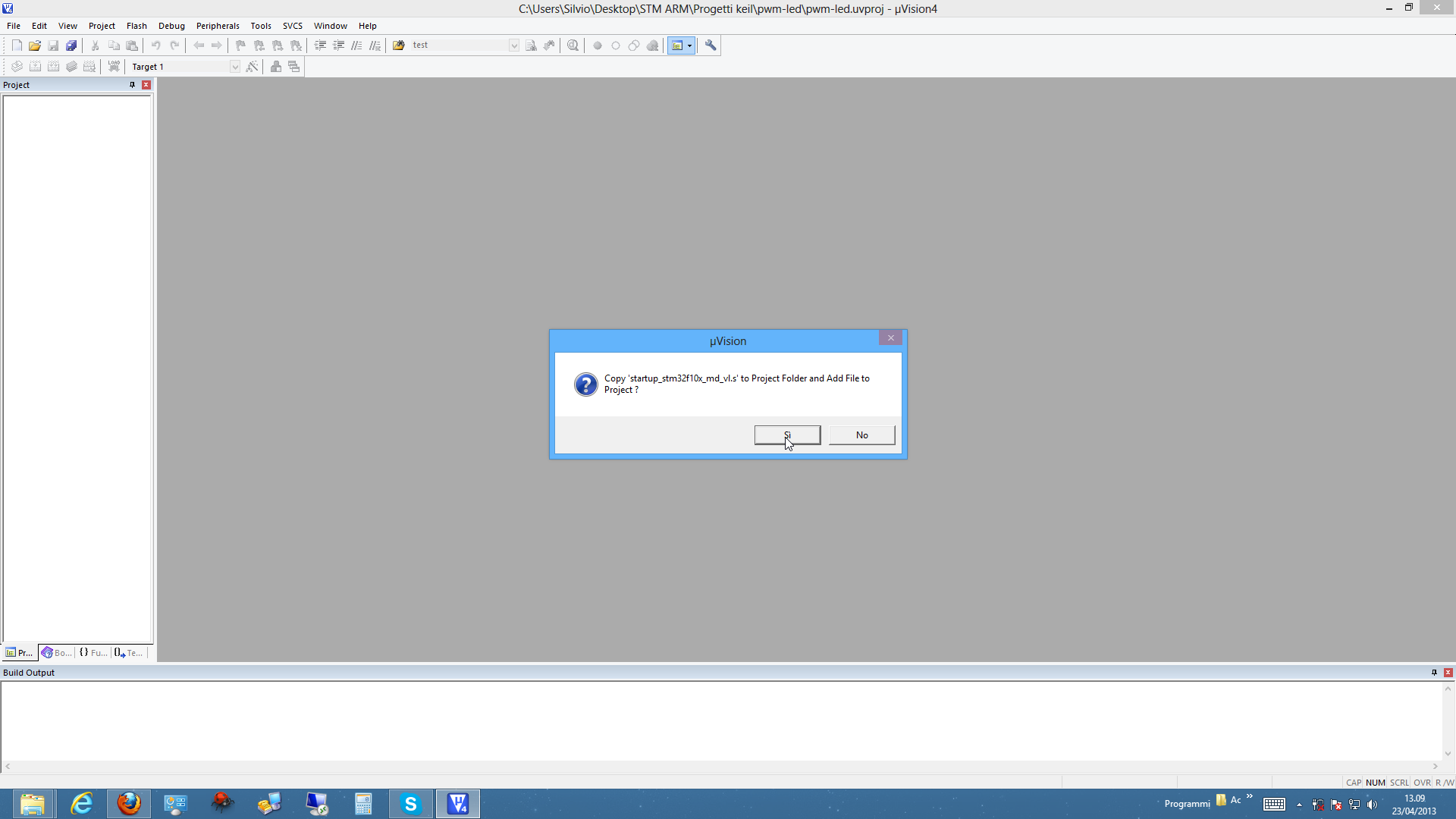Toggle the window layout button

677,45
